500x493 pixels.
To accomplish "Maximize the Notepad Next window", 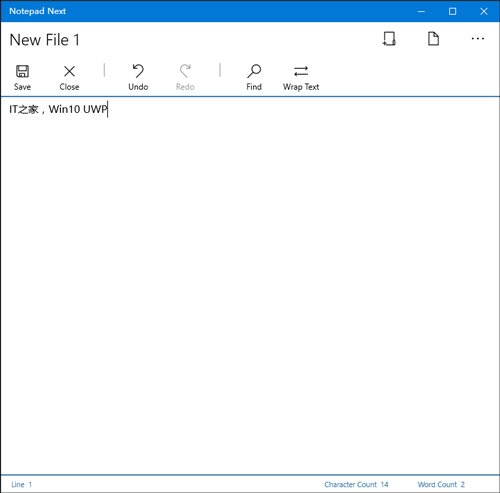I will tap(452, 11).
